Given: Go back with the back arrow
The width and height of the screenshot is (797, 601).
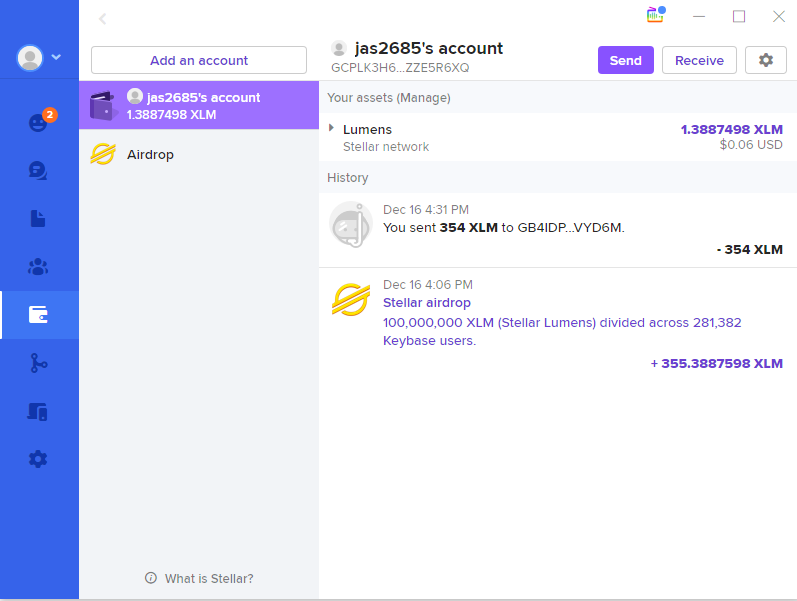Looking at the screenshot, I should point(102,19).
